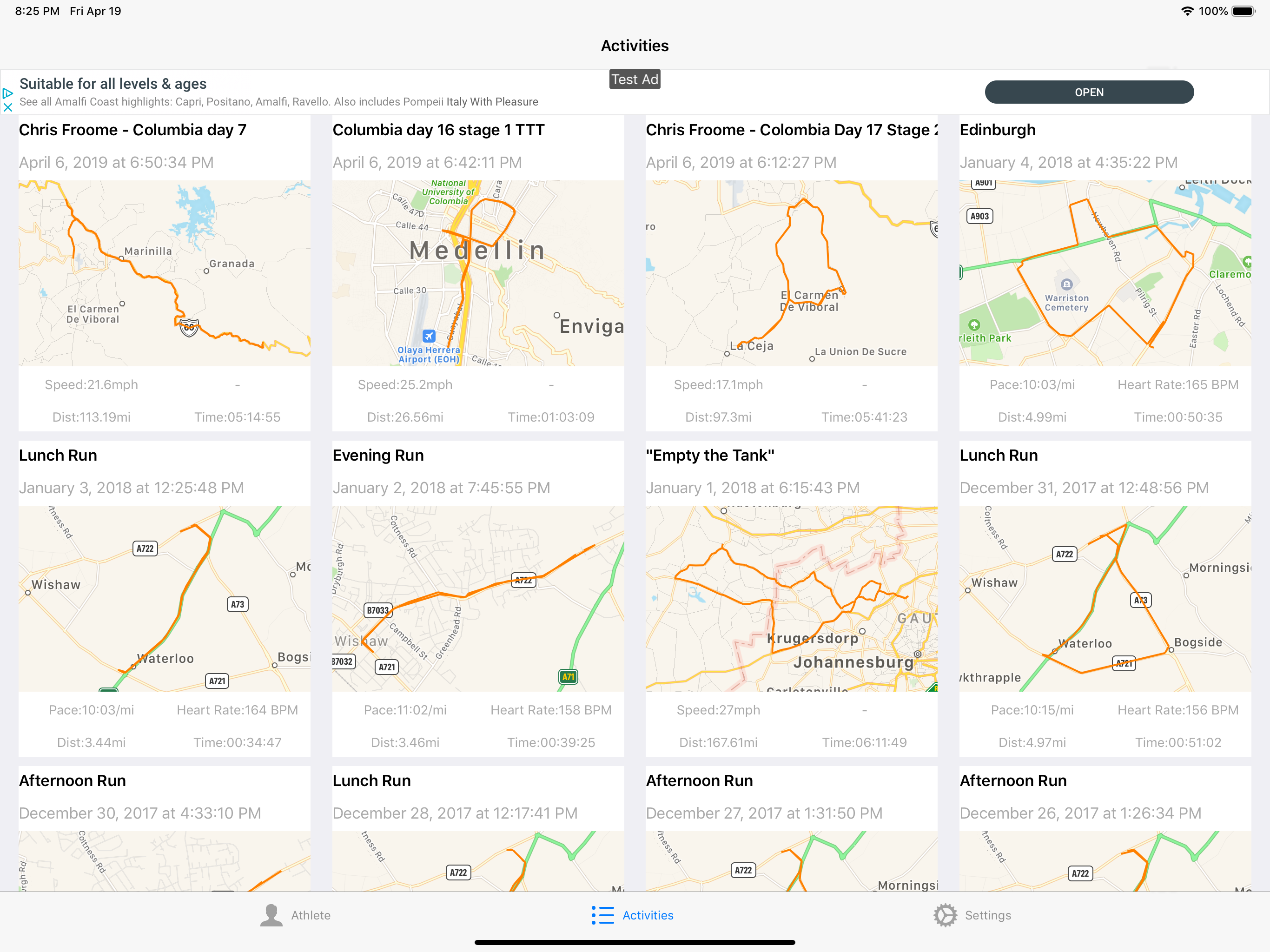This screenshot has width=1270, height=952.
Task: Tap Time:06:11:49 value
Action: [x=864, y=743]
